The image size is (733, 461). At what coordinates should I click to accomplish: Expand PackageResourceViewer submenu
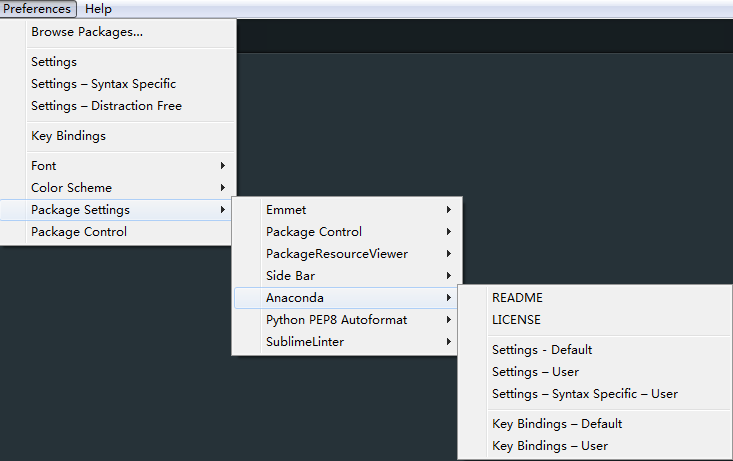345,253
